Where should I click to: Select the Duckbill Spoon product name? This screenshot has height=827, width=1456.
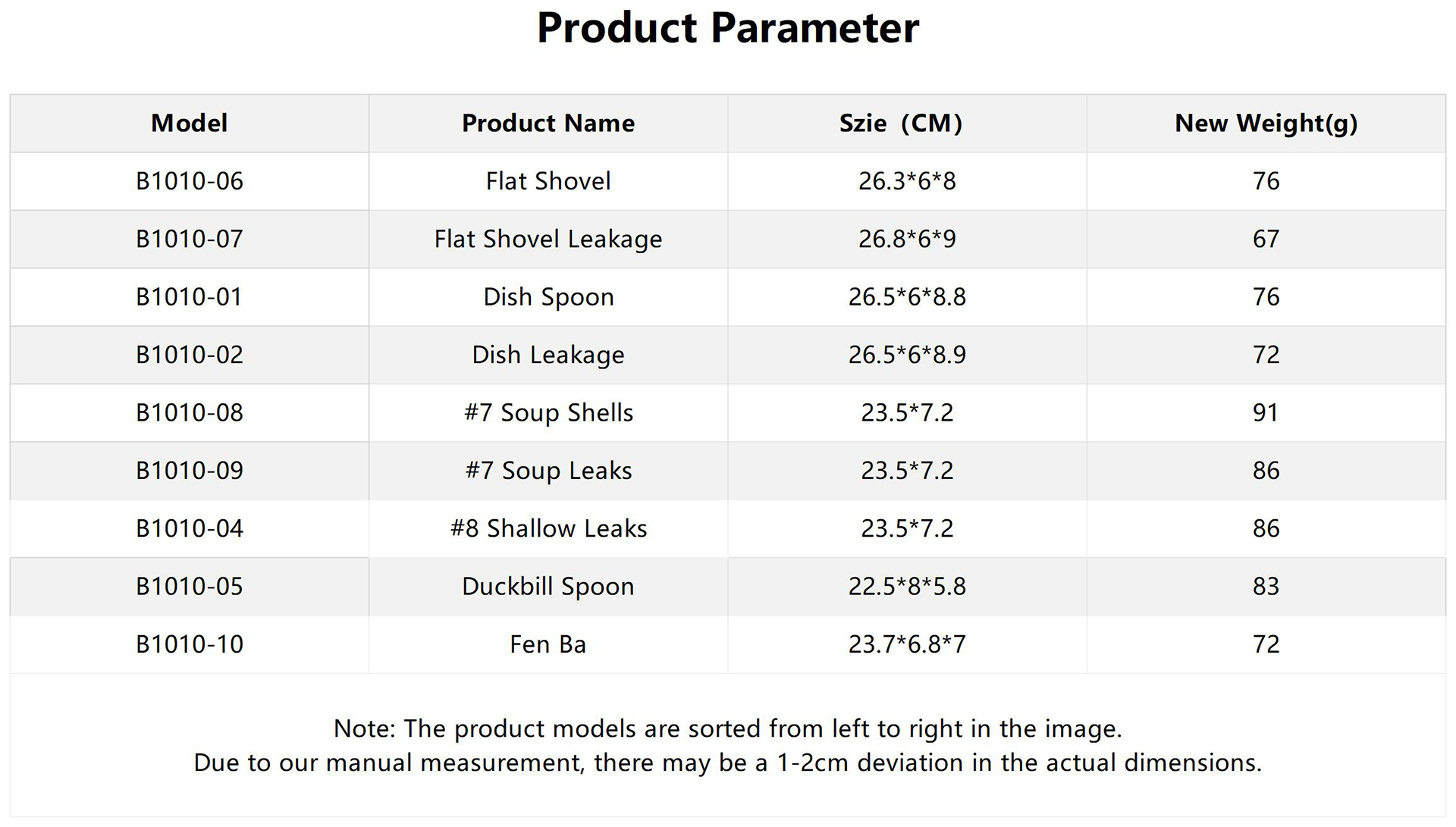pyautogui.click(x=548, y=587)
